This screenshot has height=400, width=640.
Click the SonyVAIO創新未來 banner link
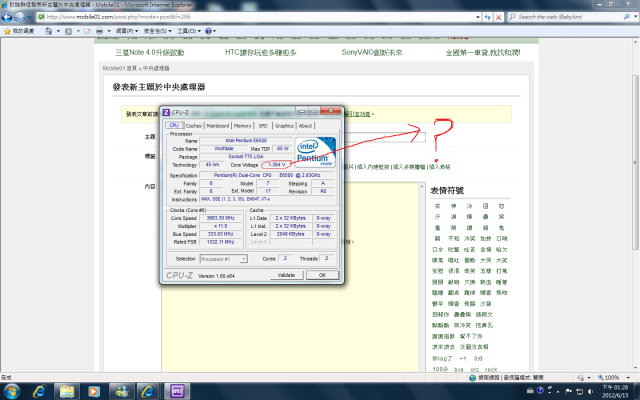[x=372, y=52]
